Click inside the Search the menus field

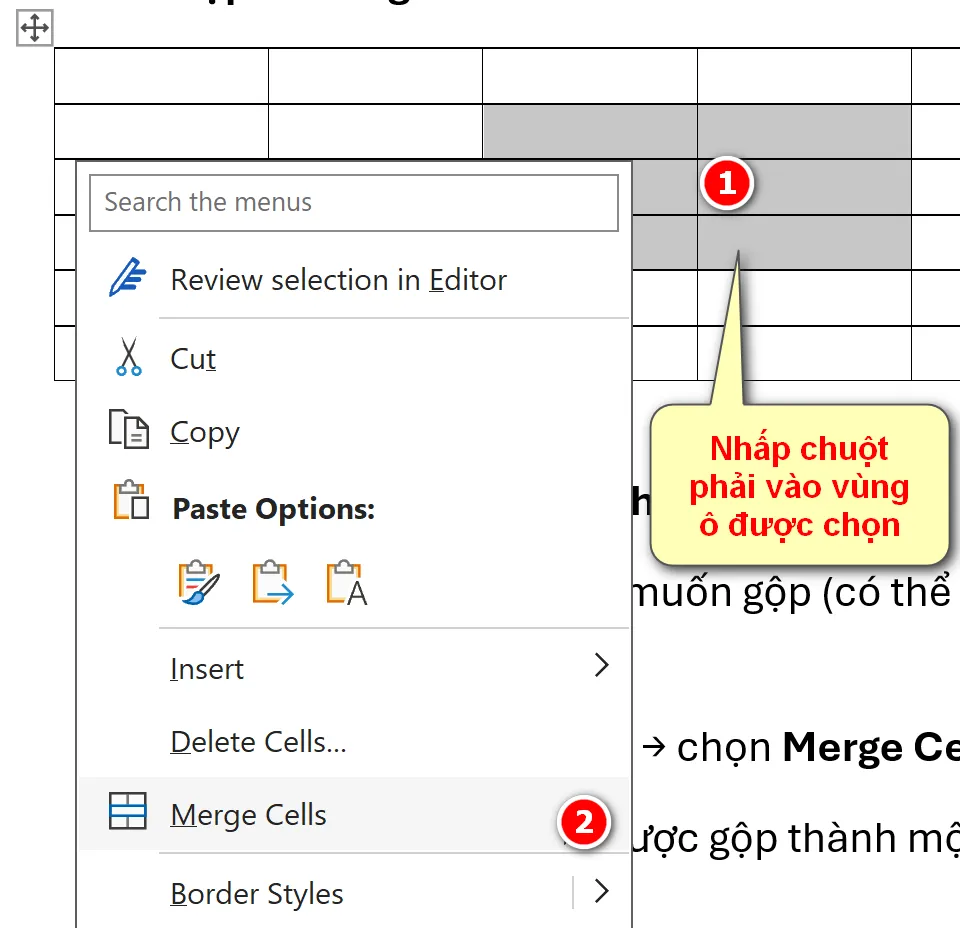(354, 203)
